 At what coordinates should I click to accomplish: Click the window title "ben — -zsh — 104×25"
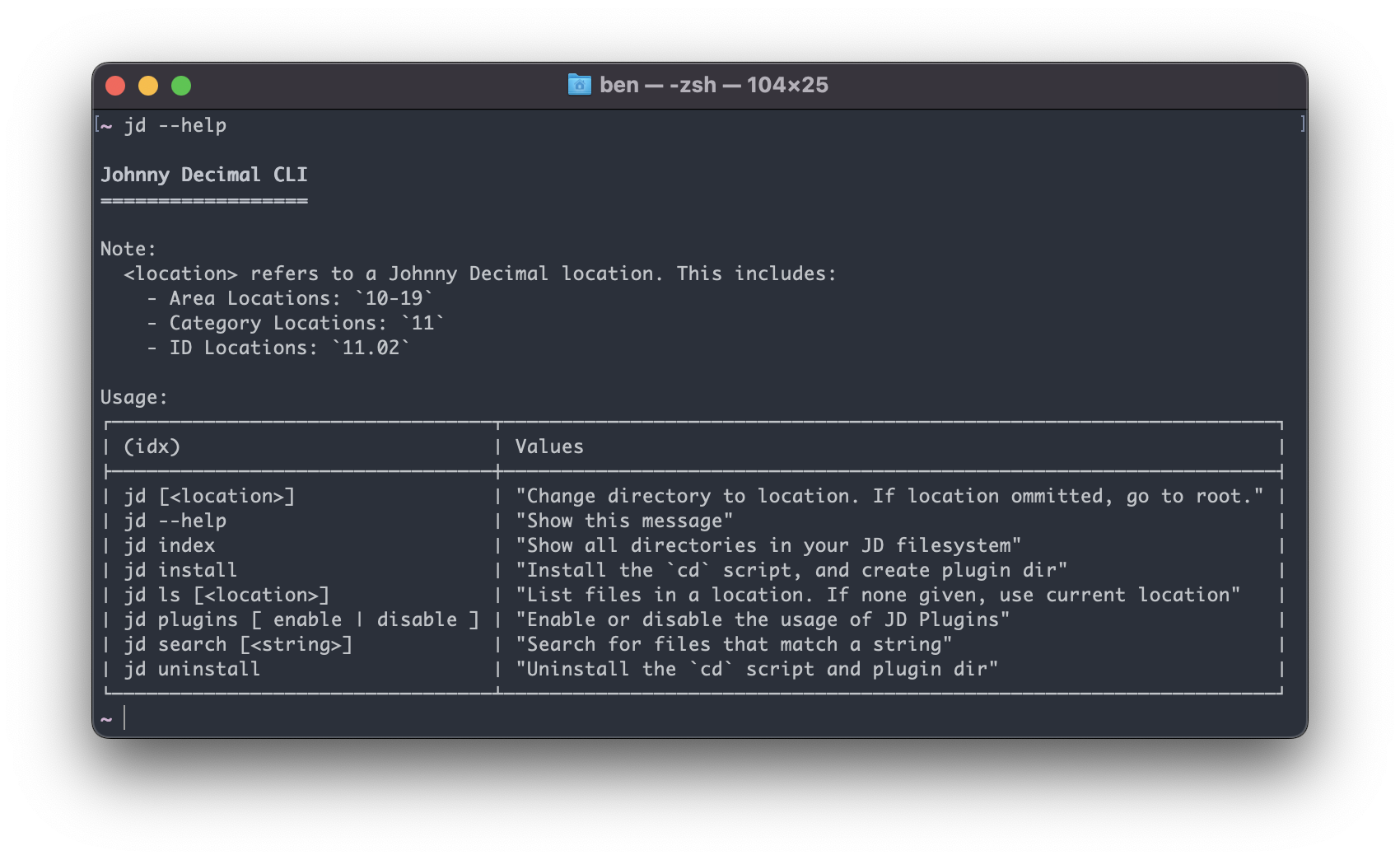(714, 85)
